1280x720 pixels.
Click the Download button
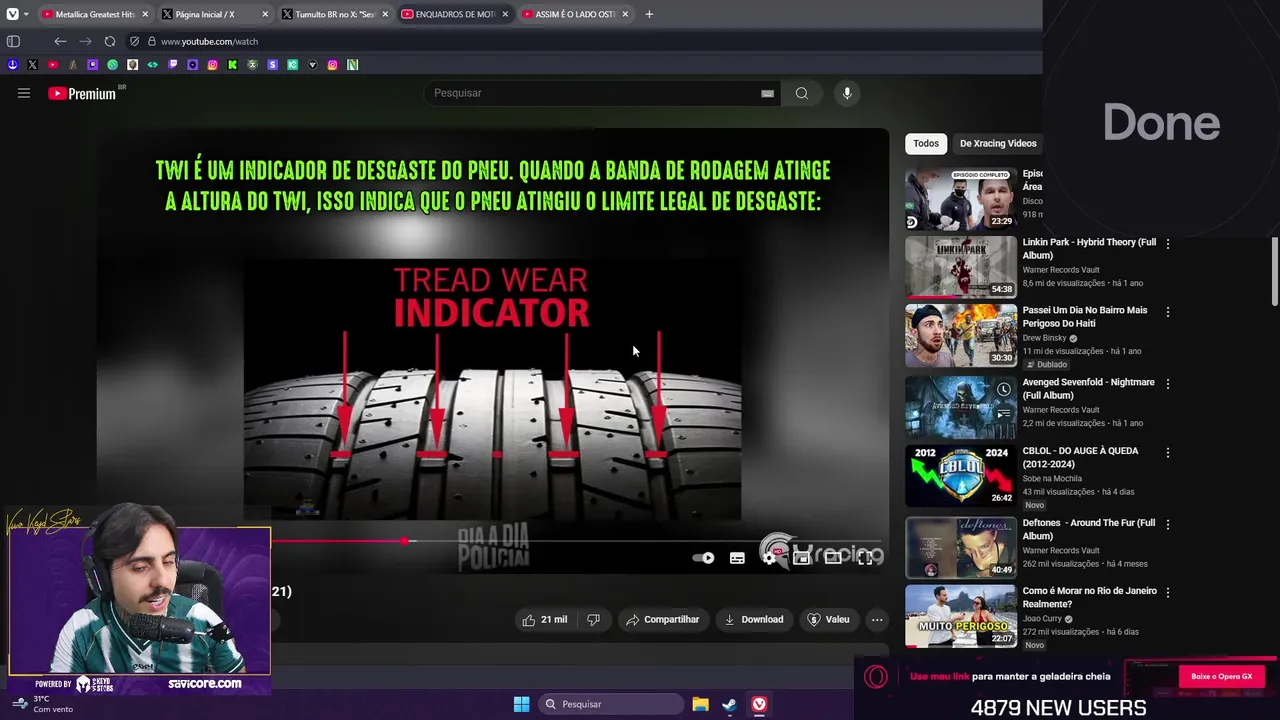click(754, 620)
